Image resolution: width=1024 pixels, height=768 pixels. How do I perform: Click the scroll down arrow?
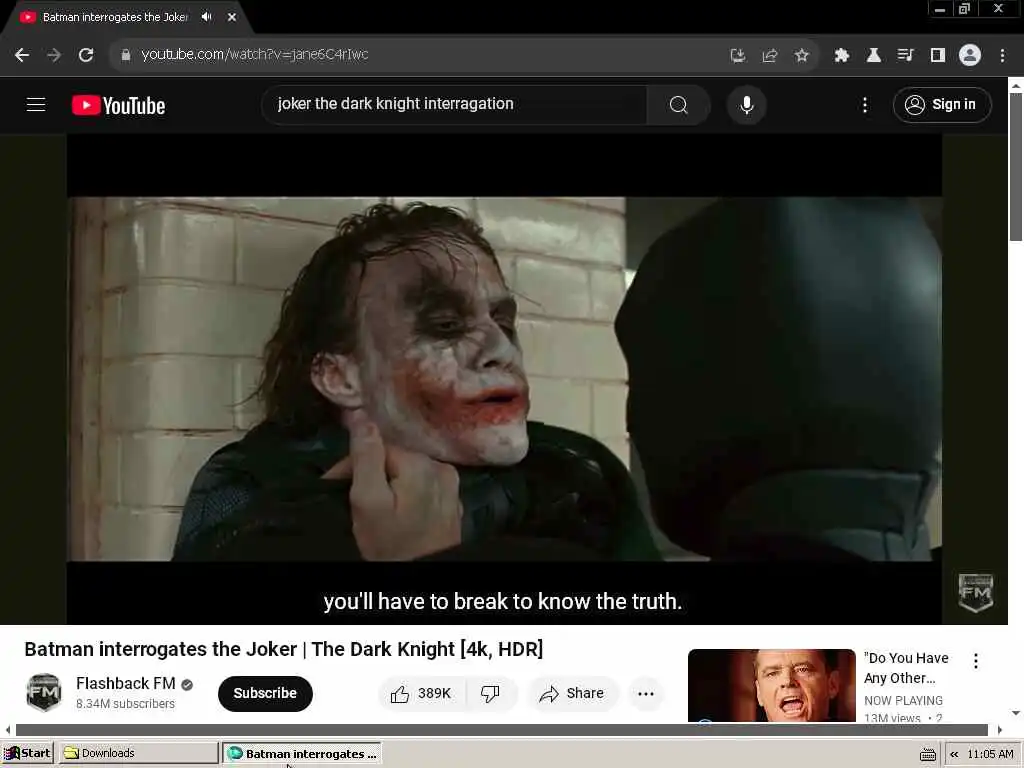(x=1016, y=713)
